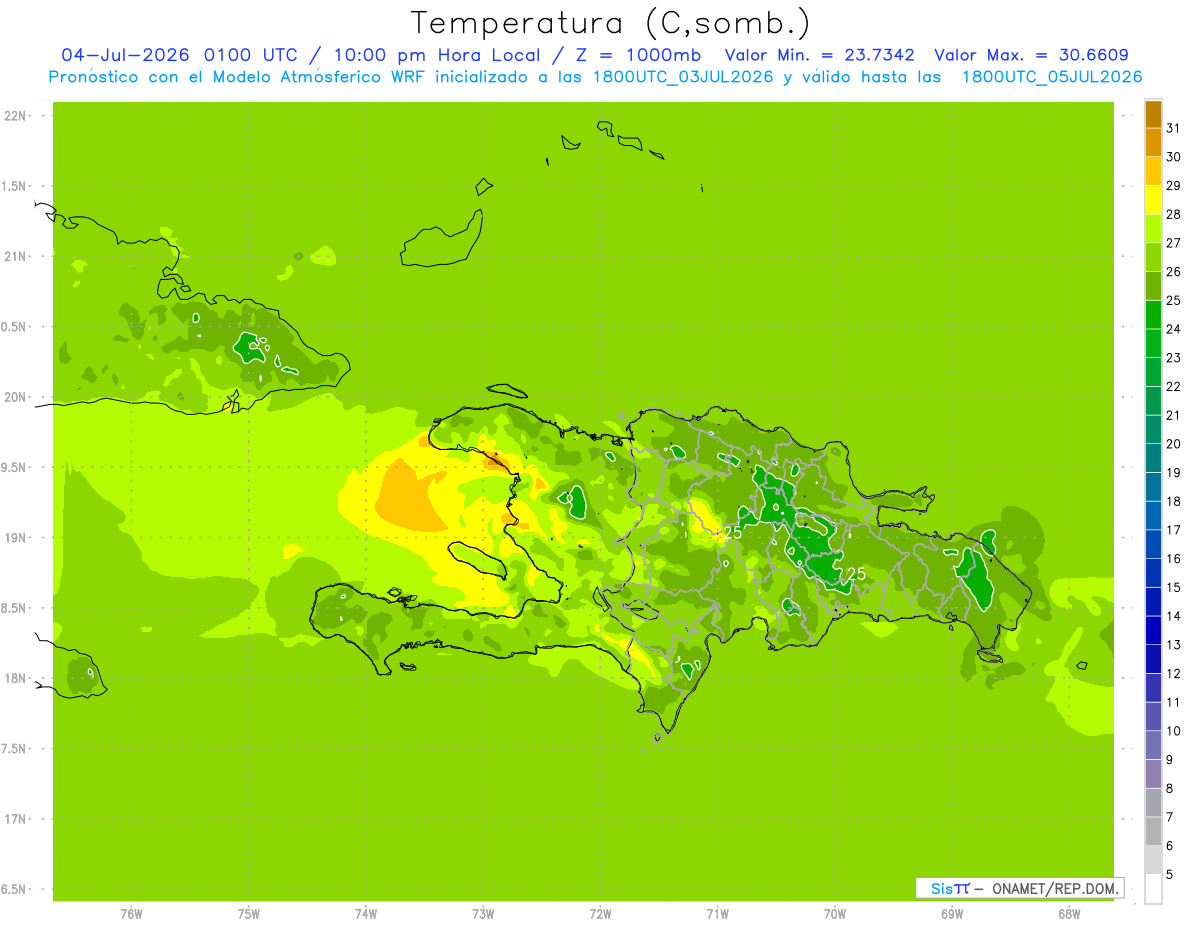The width and height of the screenshot is (1200, 927).
Task: Click the legend value "20"
Action: click(1174, 444)
